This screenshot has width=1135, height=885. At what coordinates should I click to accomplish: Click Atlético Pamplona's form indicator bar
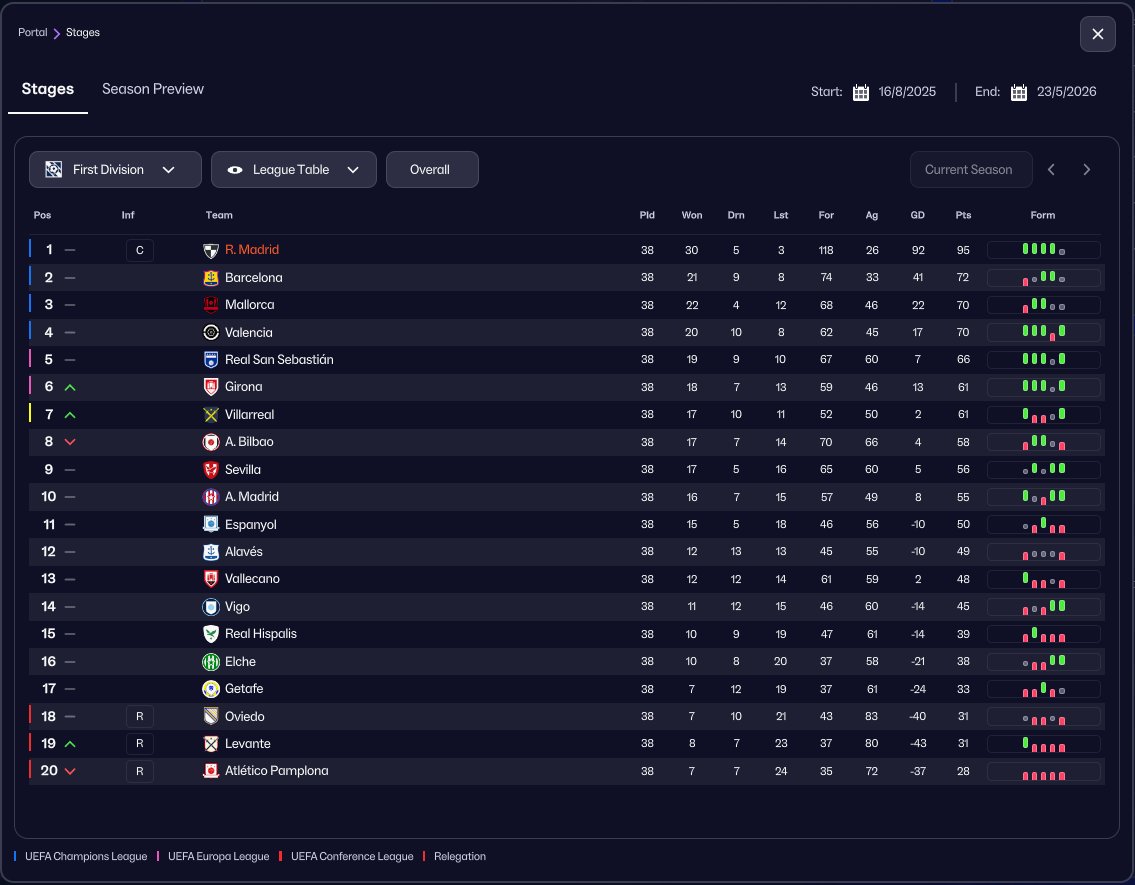(x=1043, y=771)
